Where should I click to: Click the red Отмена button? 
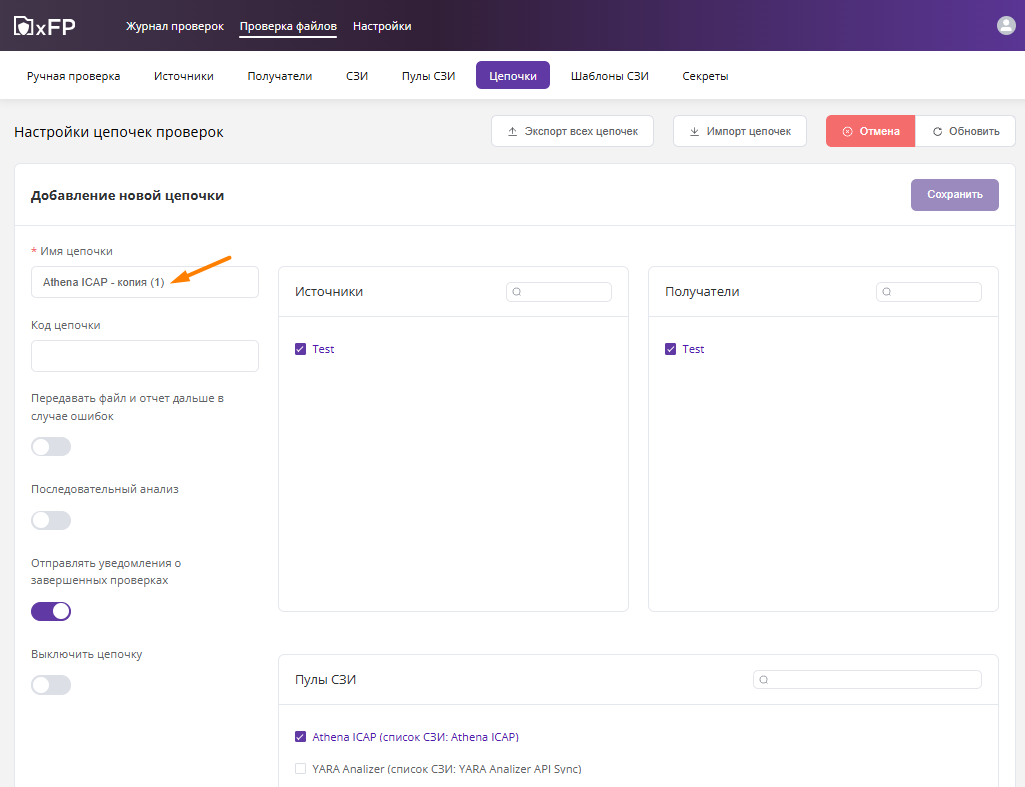[870, 131]
